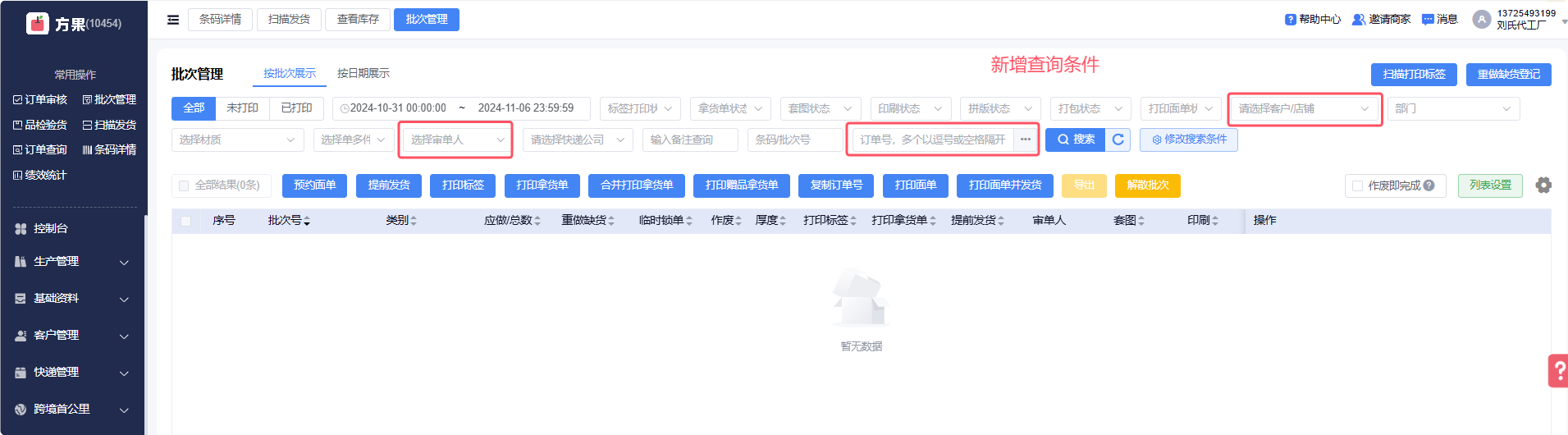The width and height of the screenshot is (1568, 435).
Task: Open the gear settings icon near 列表设置
Action: coord(1543,185)
